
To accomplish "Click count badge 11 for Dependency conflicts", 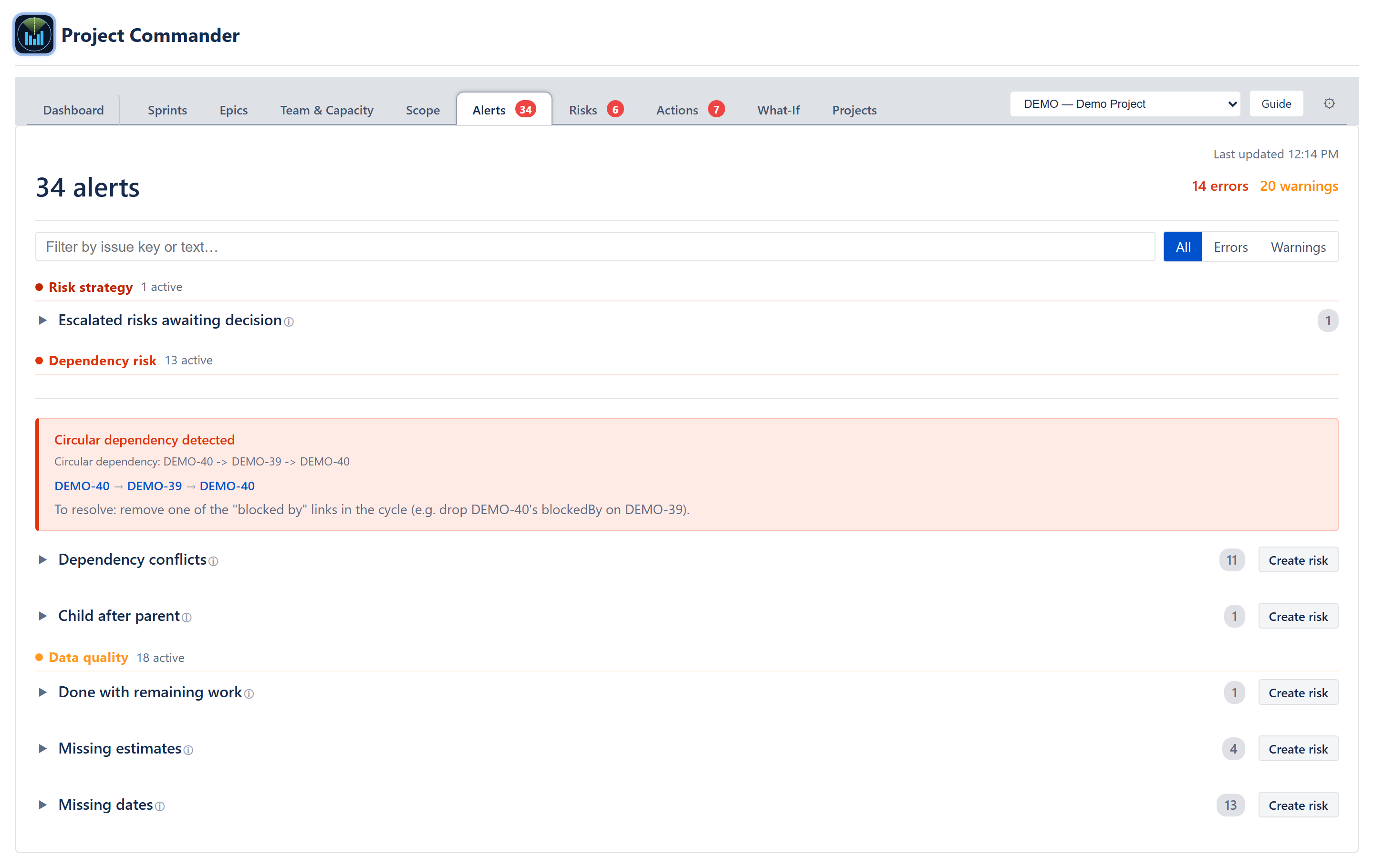I will (1232, 560).
